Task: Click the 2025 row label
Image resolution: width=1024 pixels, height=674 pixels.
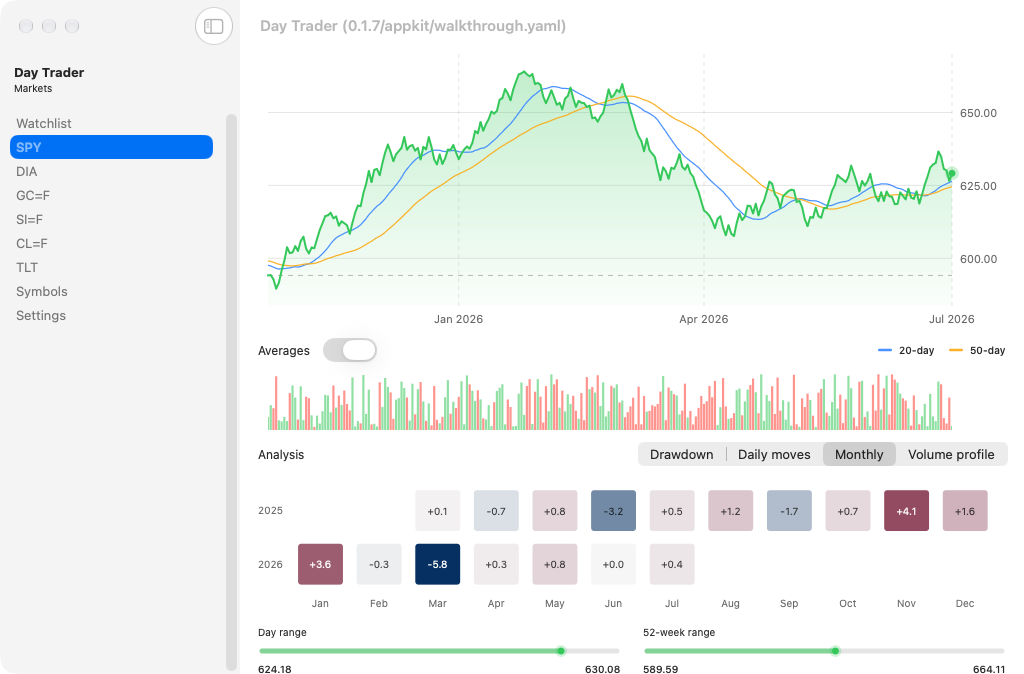Action: [270, 511]
